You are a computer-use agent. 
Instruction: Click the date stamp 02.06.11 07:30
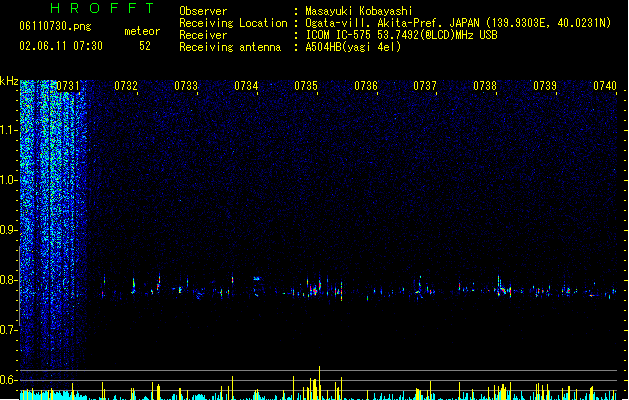[61, 46]
